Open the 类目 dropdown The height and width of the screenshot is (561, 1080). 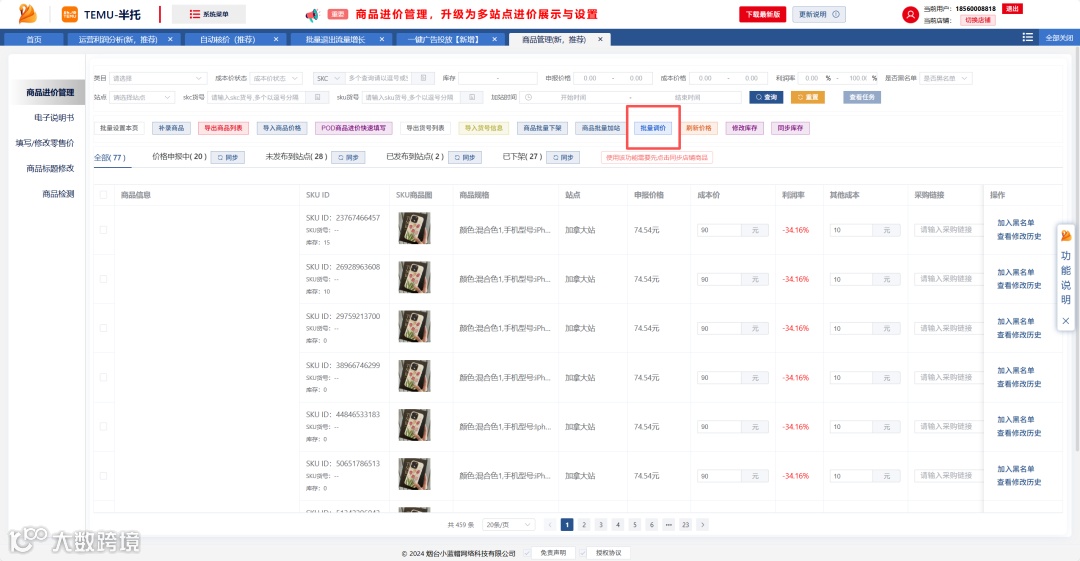(157, 79)
